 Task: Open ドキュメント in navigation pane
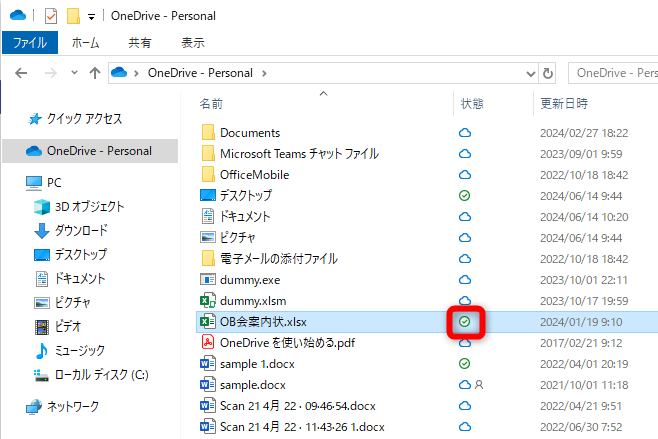[80, 278]
